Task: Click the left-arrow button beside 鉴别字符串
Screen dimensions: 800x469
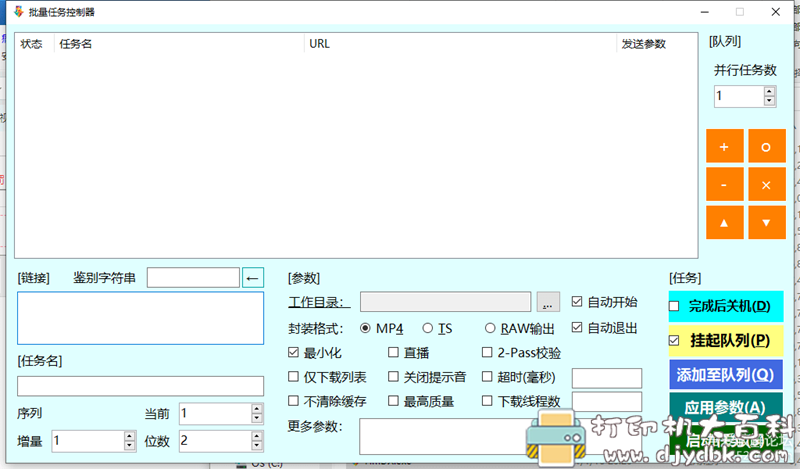Action: [x=253, y=278]
